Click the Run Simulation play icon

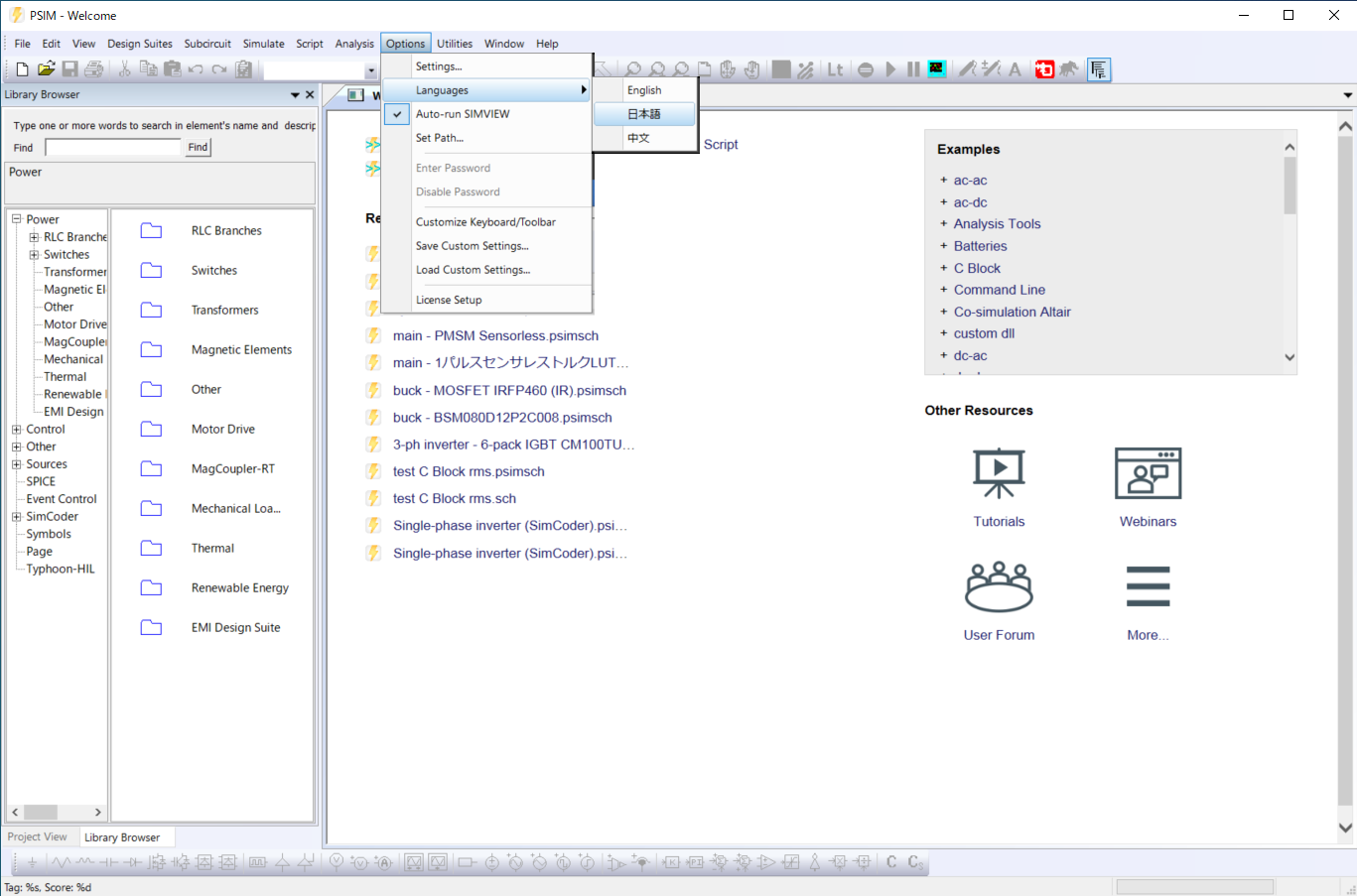pos(890,69)
